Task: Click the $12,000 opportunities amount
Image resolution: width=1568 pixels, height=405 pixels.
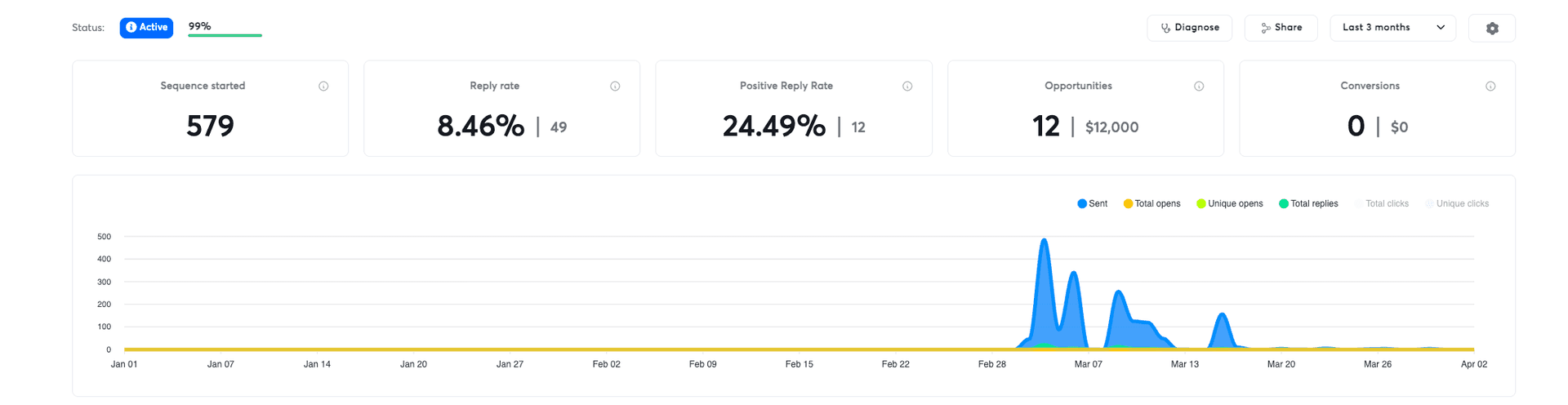Action: pyautogui.click(x=1111, y=127)
